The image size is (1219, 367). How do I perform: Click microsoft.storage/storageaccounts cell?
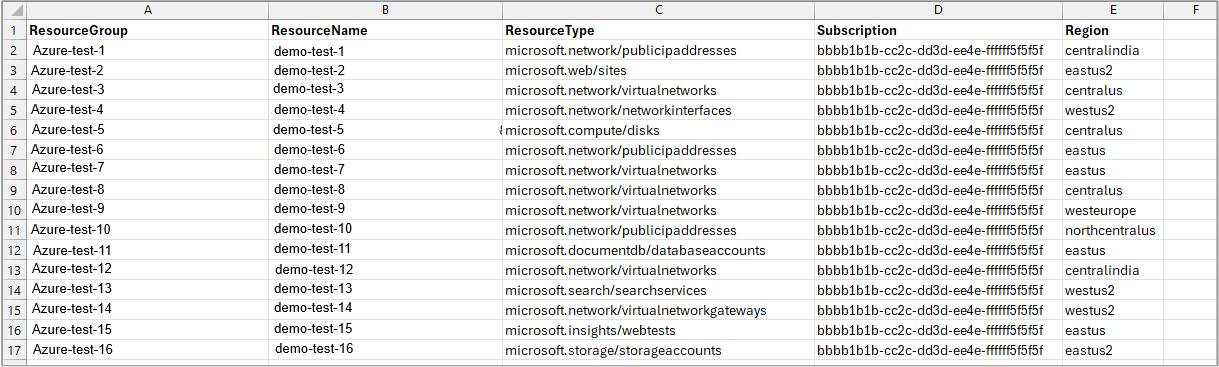(659, 350)
